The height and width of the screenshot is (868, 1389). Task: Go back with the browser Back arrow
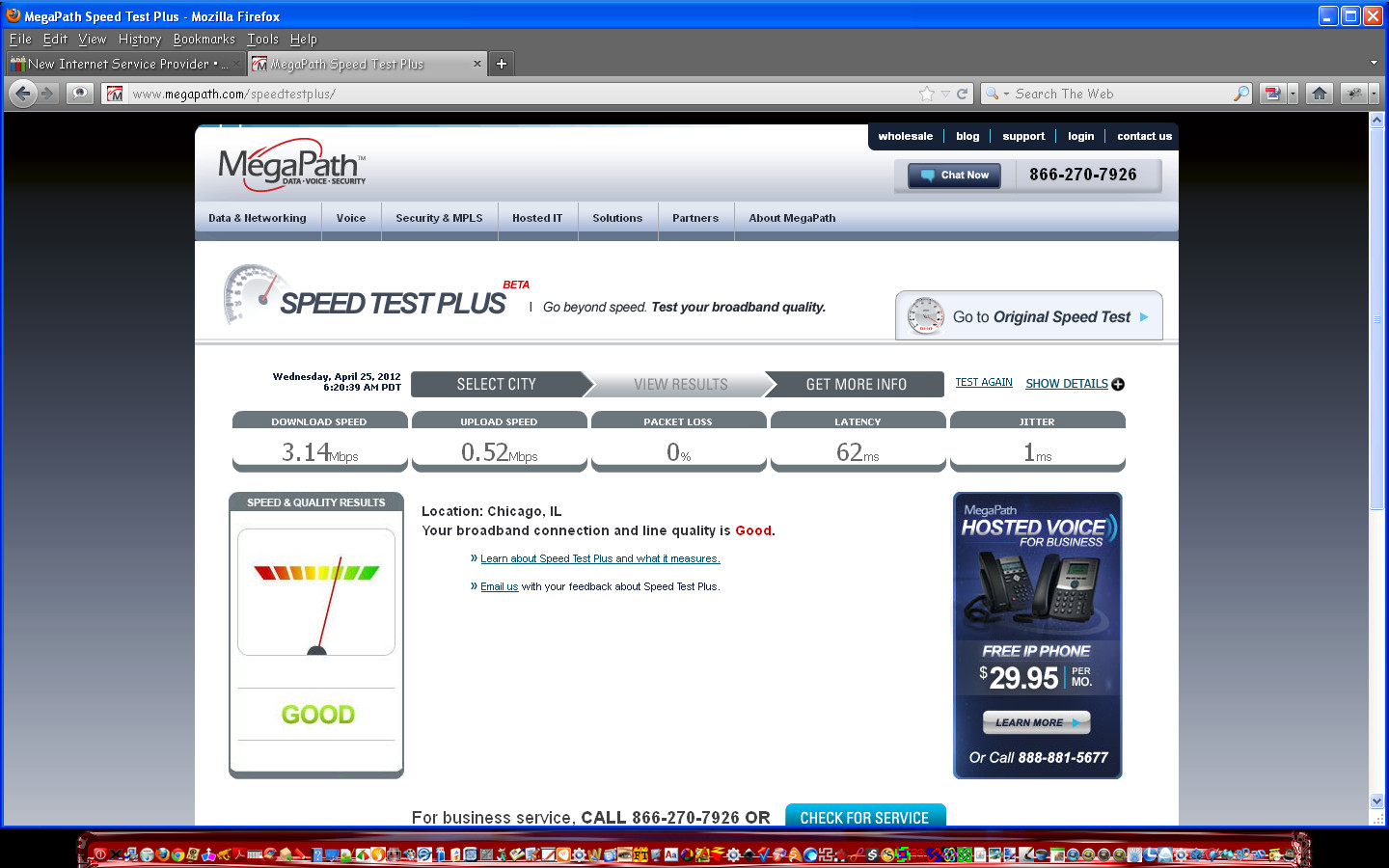click(x=23, y=94)
